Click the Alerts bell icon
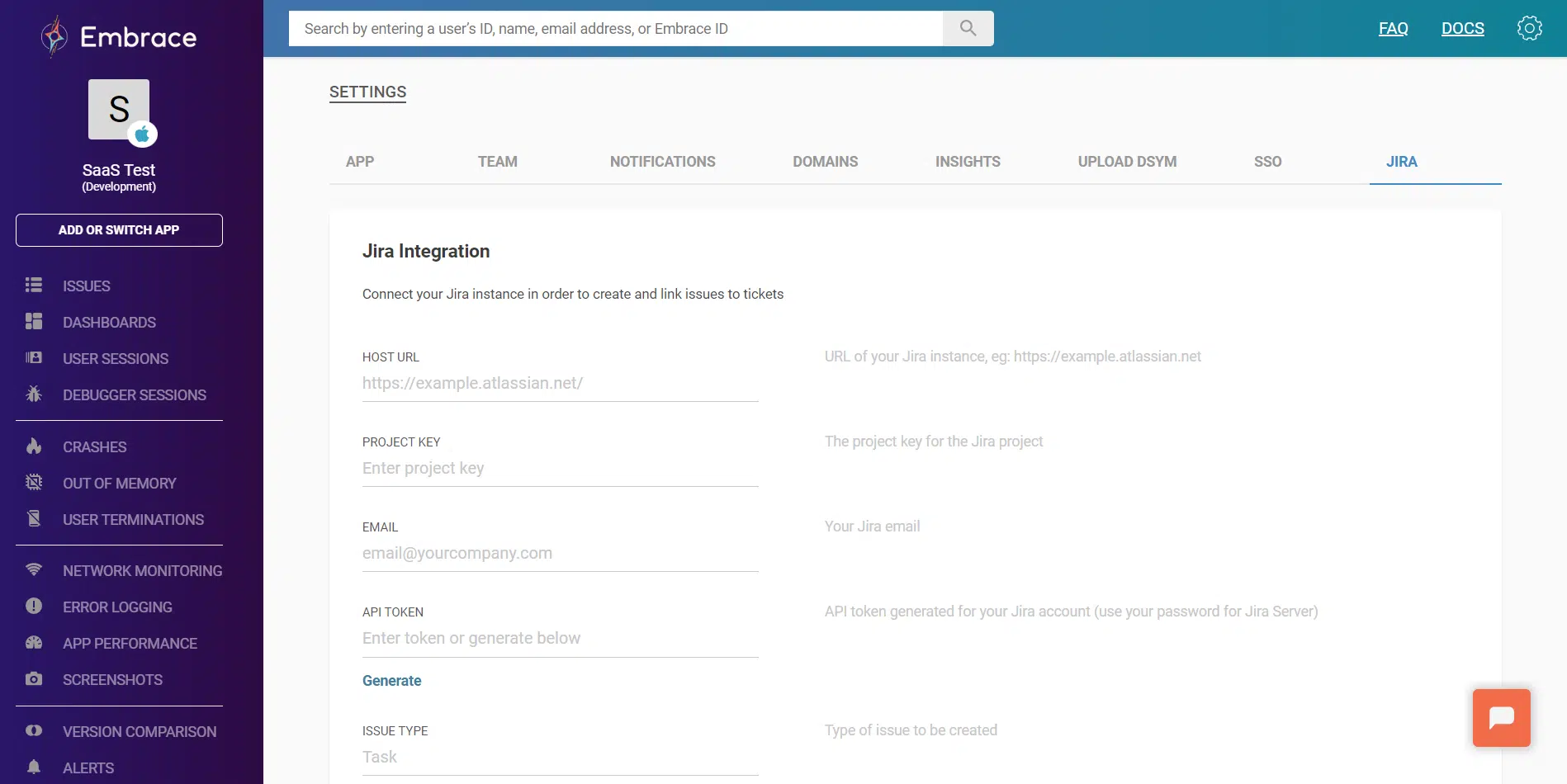 (x=34, y=767)
